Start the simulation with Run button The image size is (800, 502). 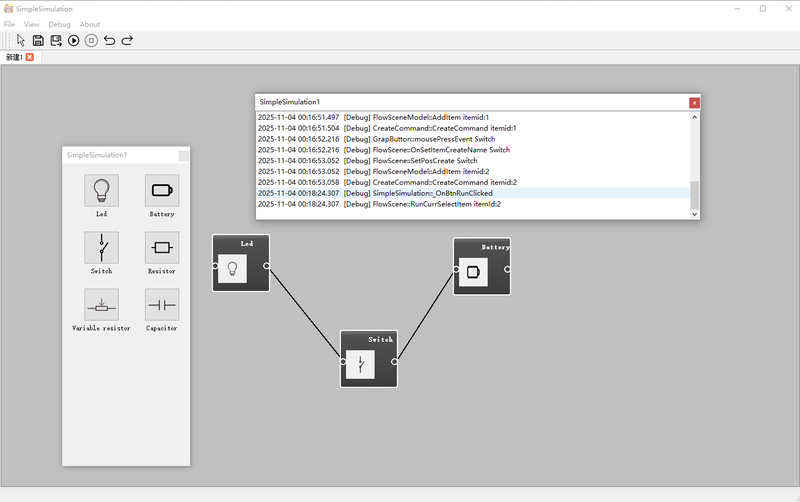point(74,40)
